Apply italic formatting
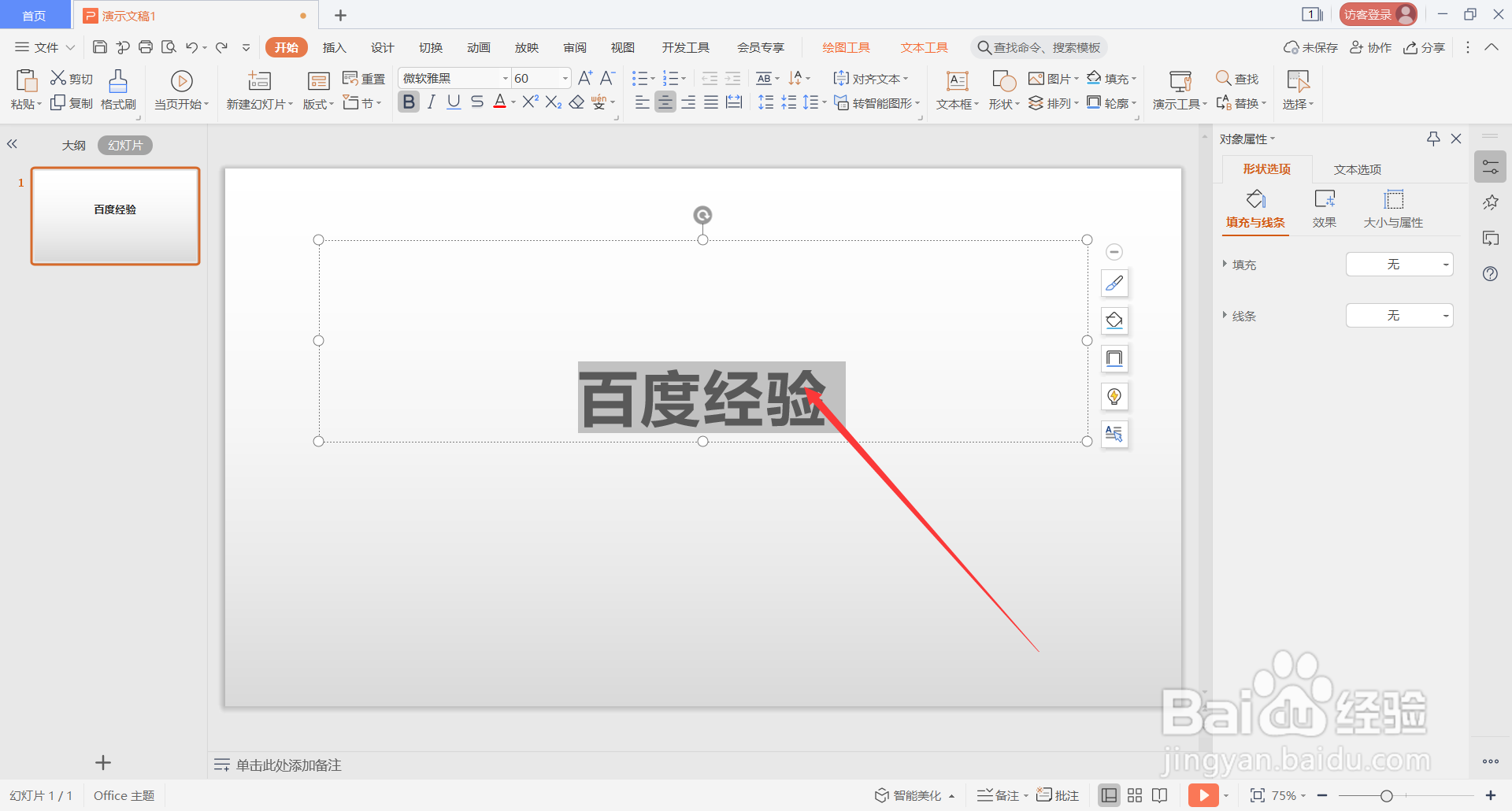The width and height of the screenshot is (1512, 811). tap(431, 102)
